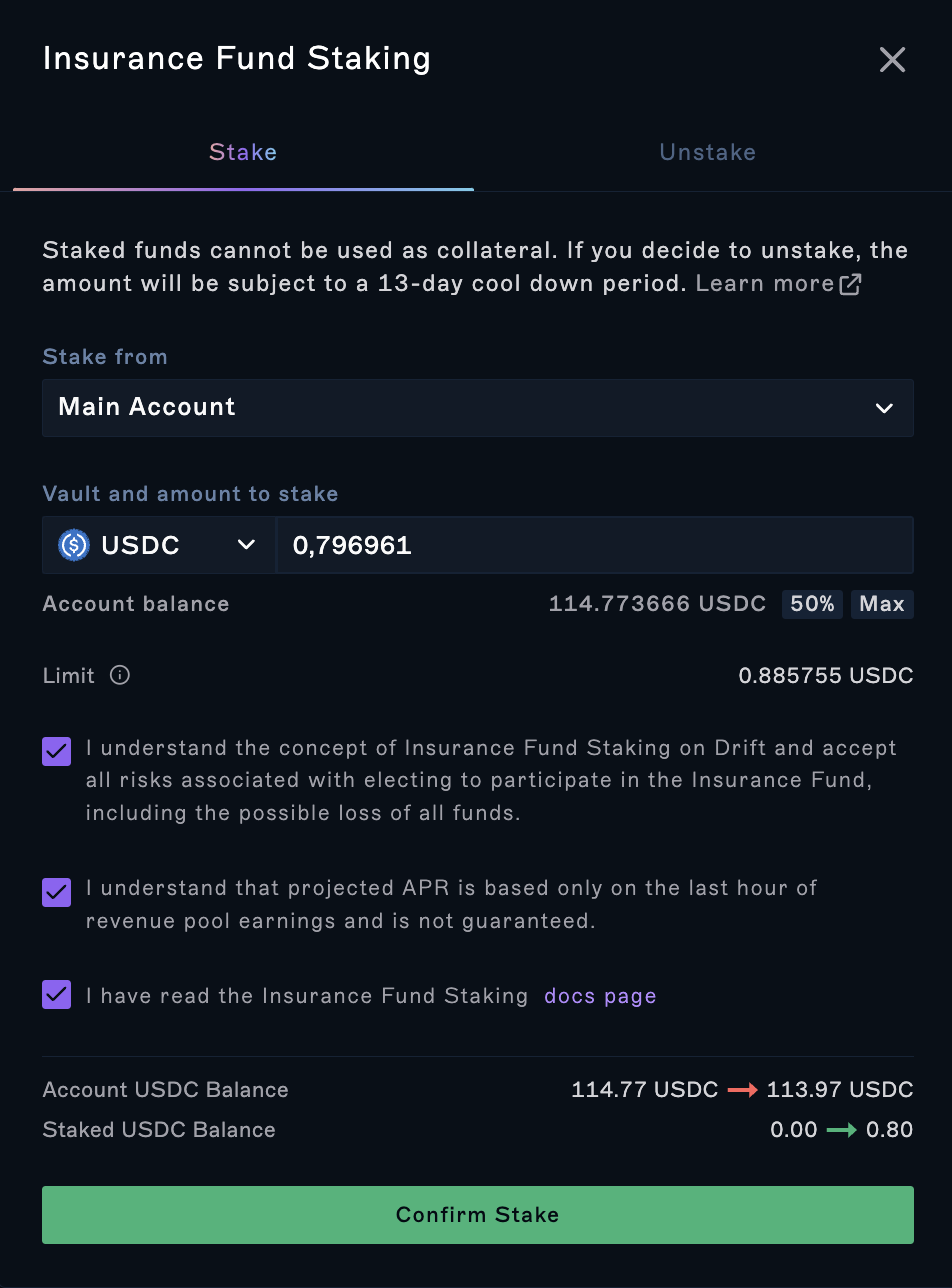
Task: Open the Learn more link
Action: pyautogui.click(x=765, y=283)
